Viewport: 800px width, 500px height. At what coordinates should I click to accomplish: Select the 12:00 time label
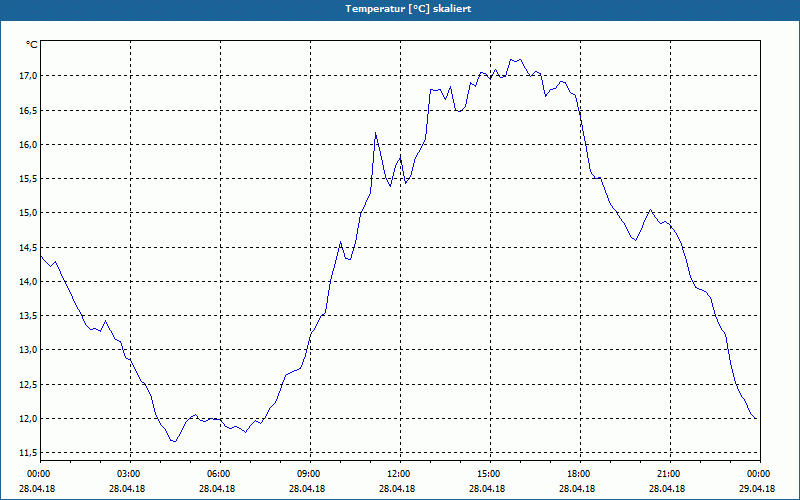(x=401, y=474)
